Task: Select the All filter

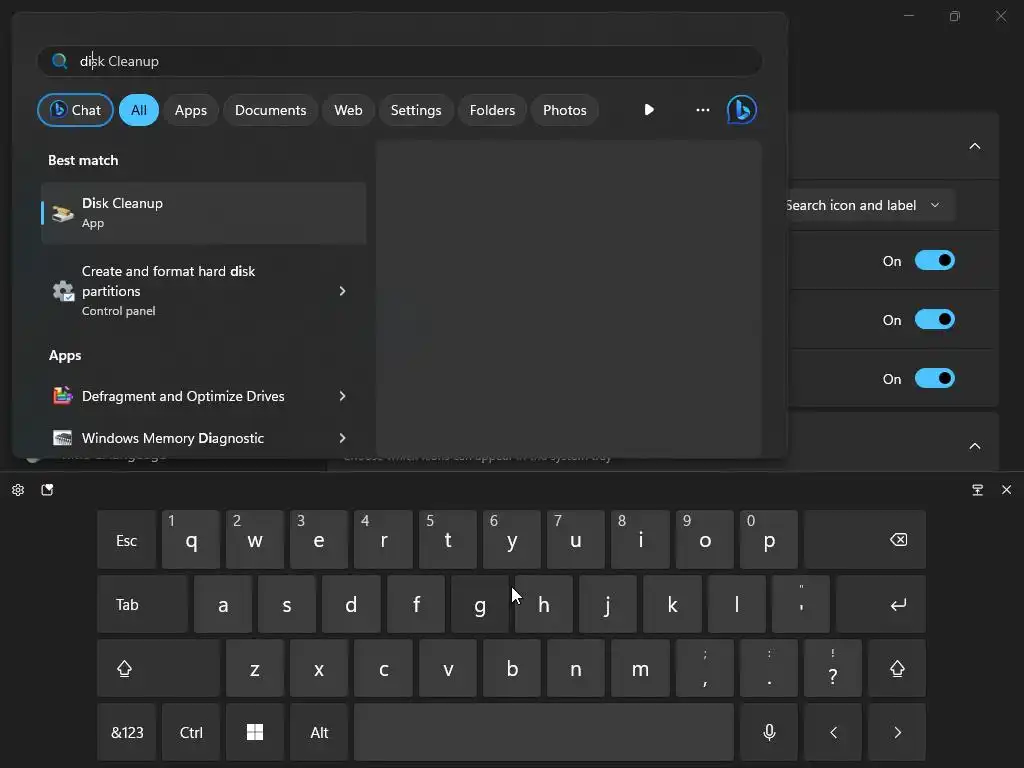Action: click(138, 110)
